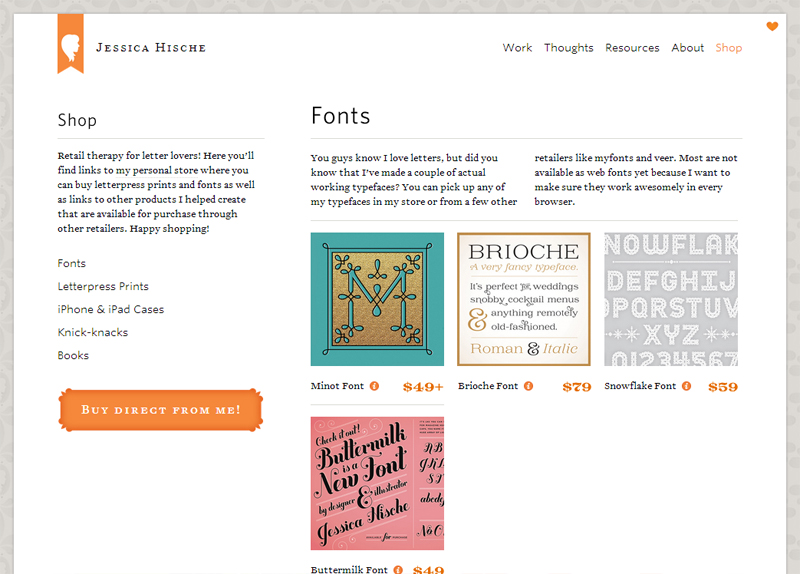
Task: Open Letterpress Prints sidebar link
Action: 103,287
